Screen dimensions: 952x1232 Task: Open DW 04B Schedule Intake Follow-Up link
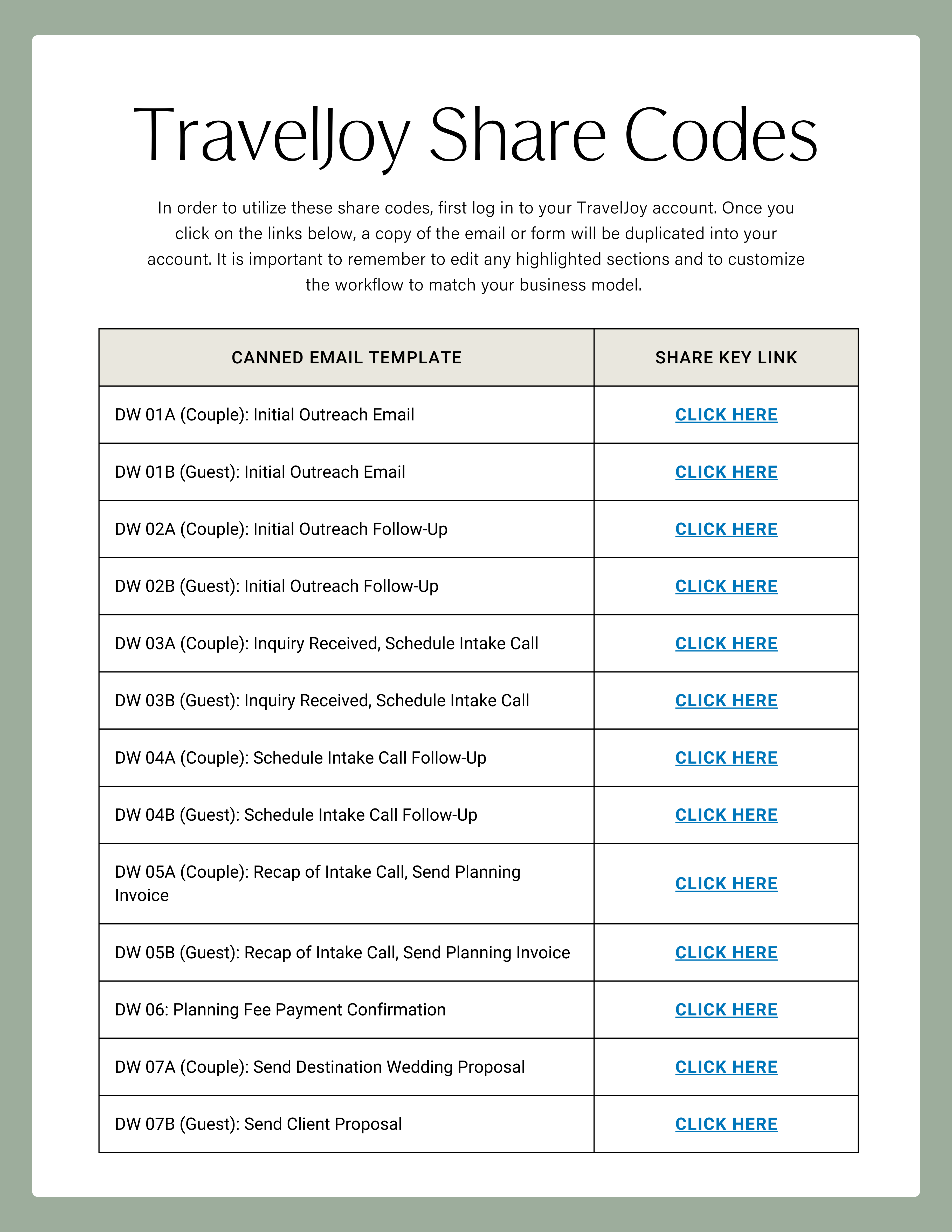[x=726, y=815]
